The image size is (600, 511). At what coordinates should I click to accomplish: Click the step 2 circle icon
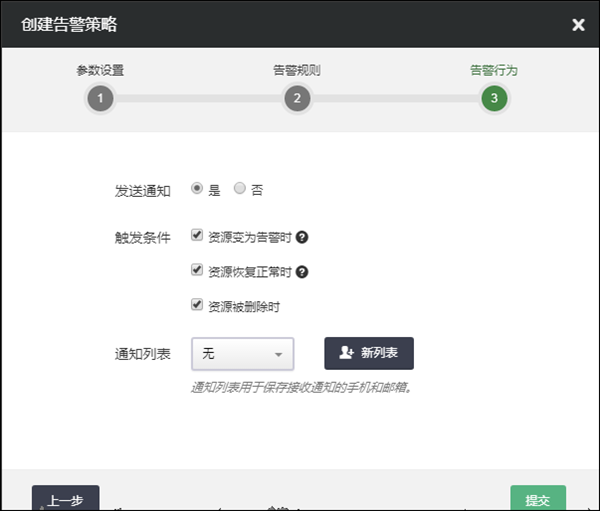point(297,98)
